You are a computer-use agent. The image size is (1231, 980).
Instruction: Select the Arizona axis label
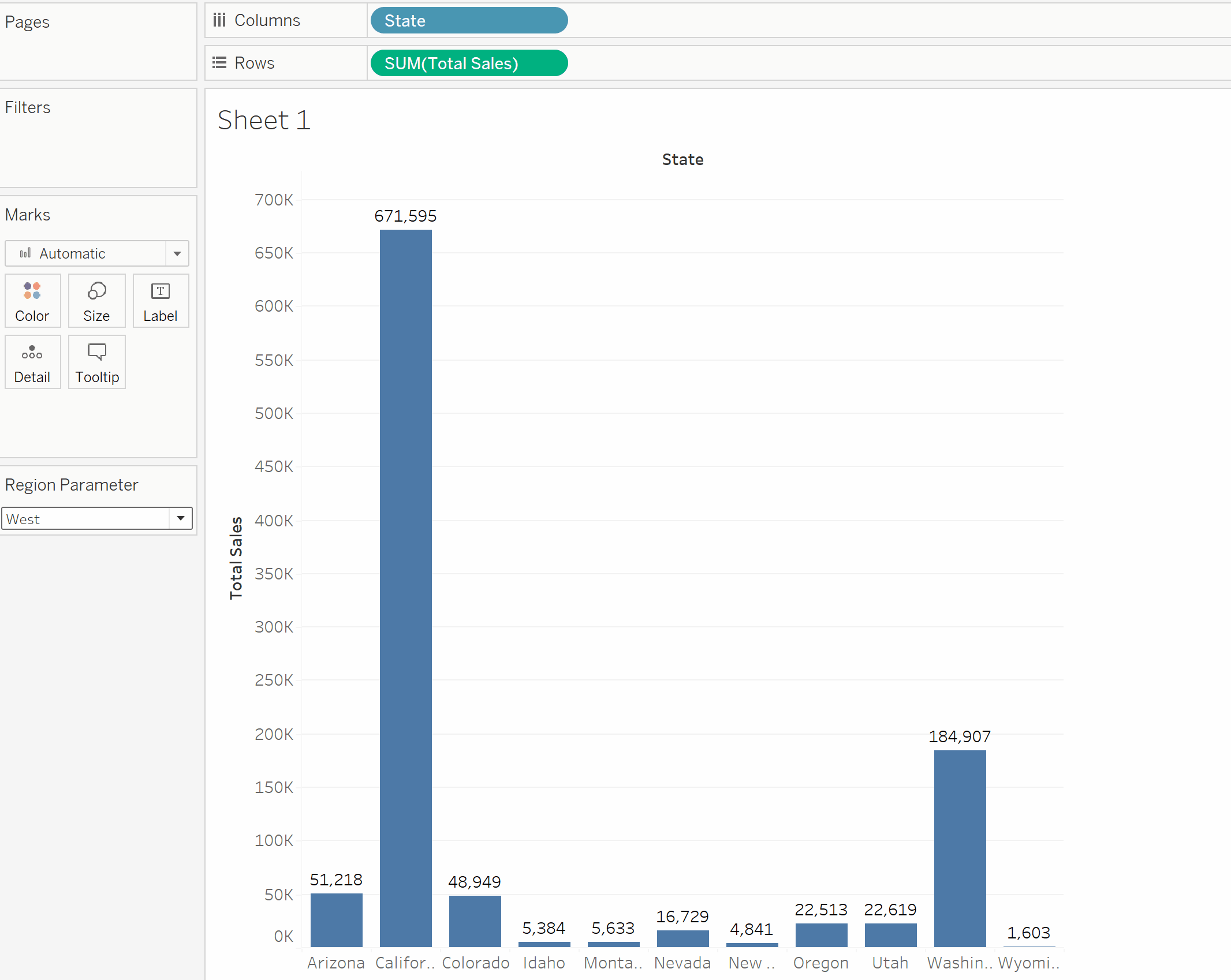(336, 963)
